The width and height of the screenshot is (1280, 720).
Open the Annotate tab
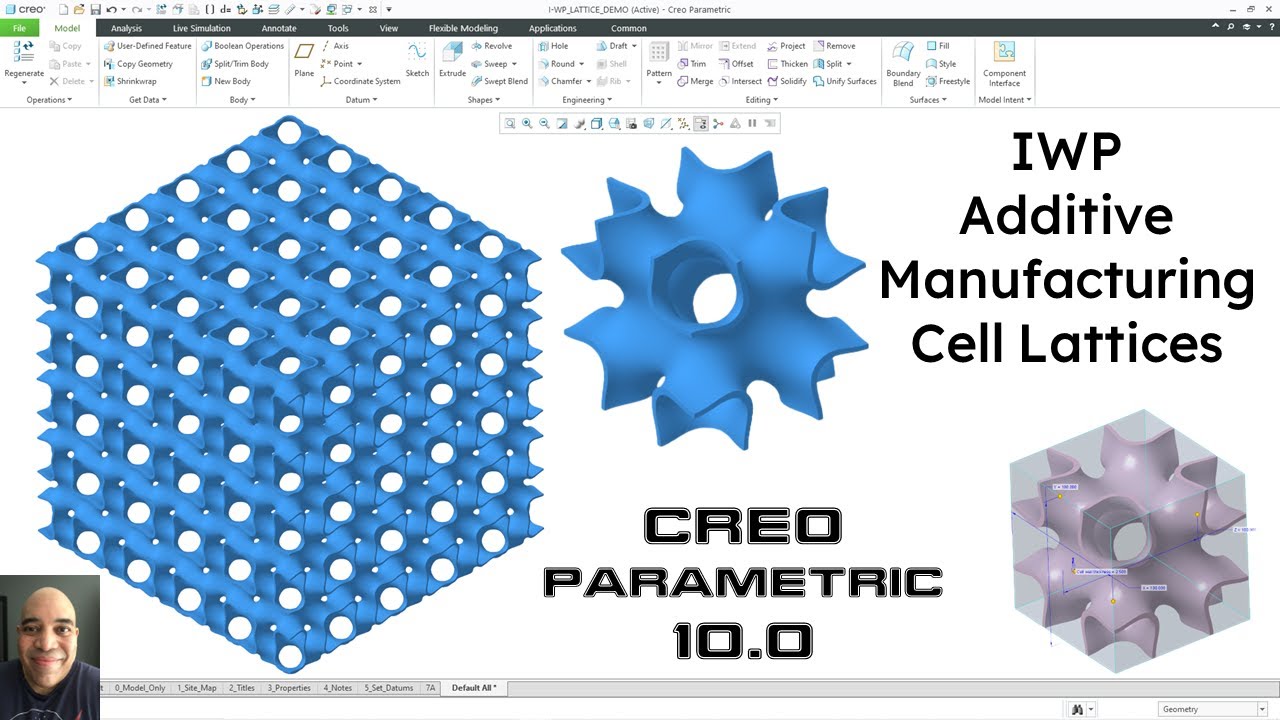279,28
